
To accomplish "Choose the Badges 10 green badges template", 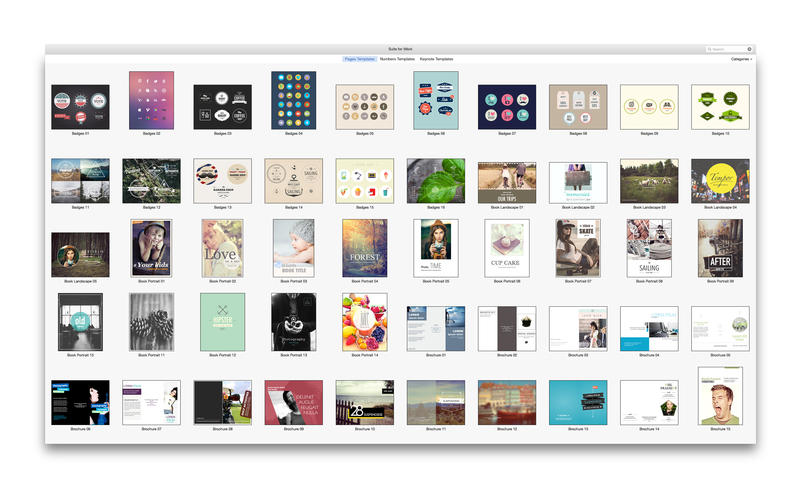I will click(720, 107).
